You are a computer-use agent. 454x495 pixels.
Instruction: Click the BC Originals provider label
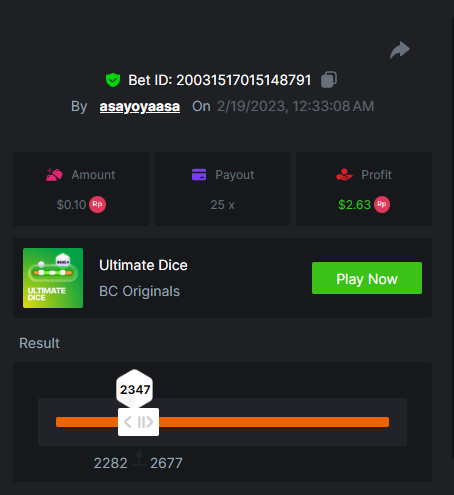point(139,291)
